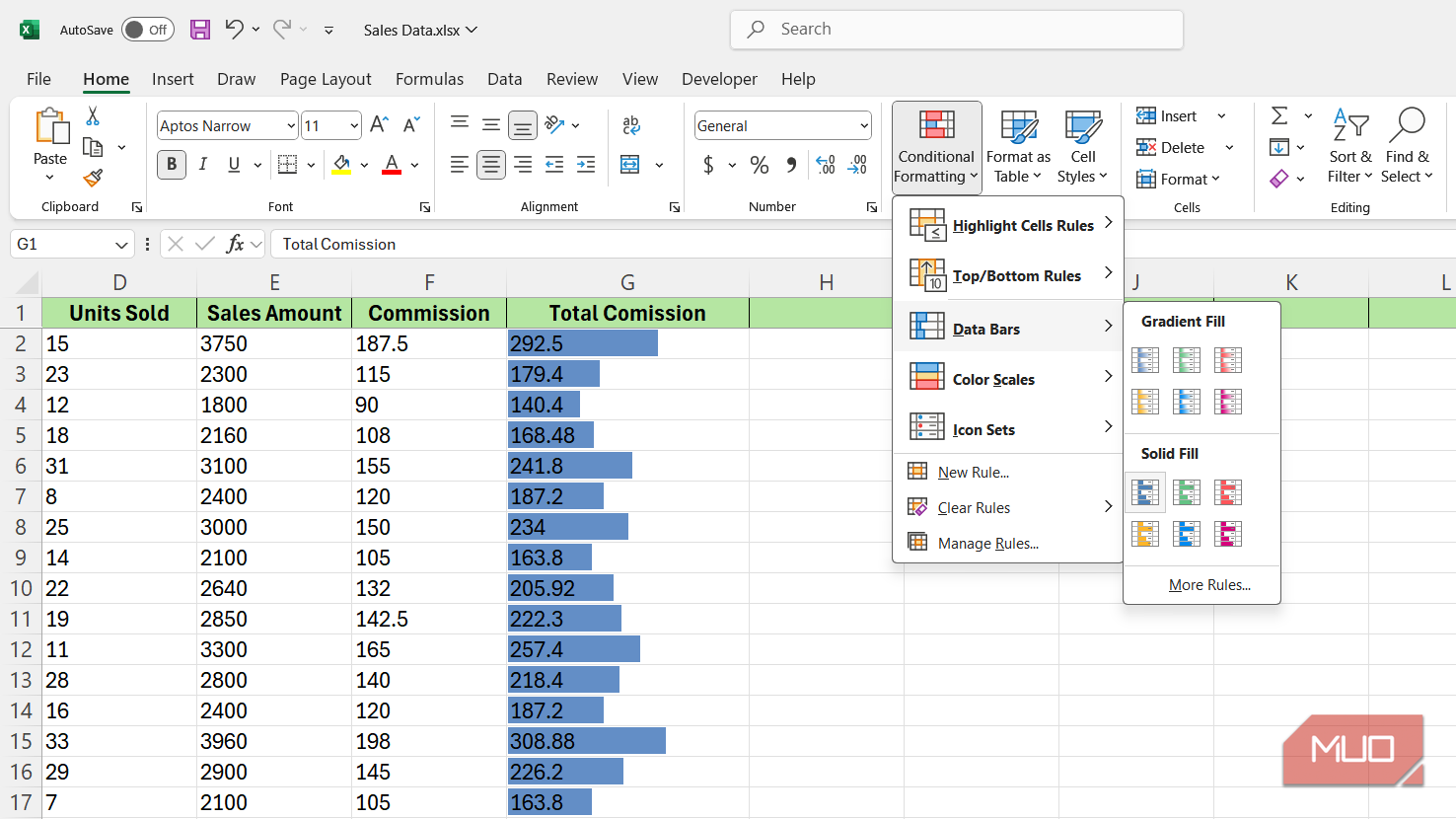This screenshot has width=1456, height=819.
Task: Toggle the AutoSave switch
Action: pyautogui.click(x=148, y=30)
